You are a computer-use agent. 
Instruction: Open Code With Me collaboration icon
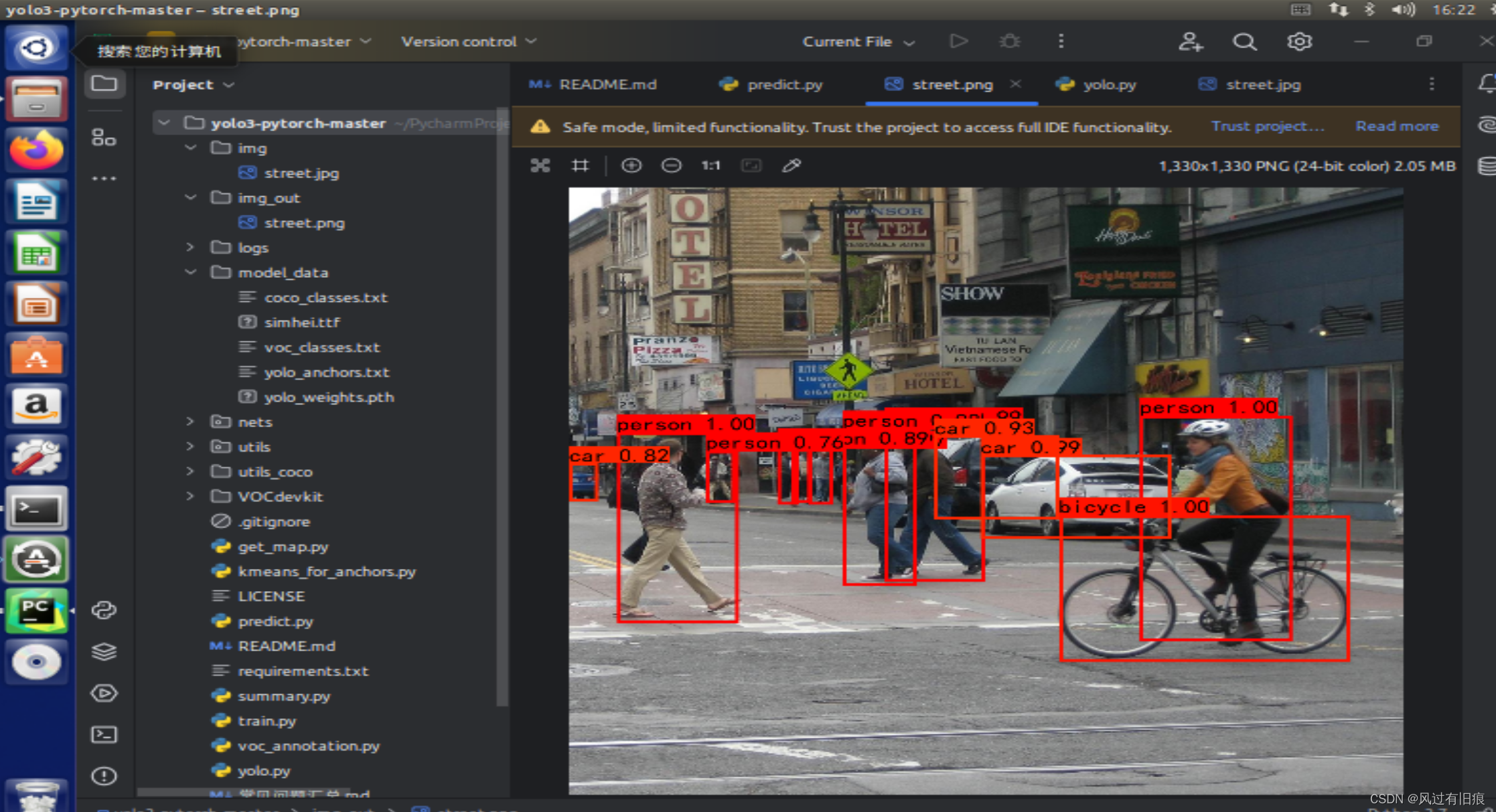pyautogui.click(x=1191, y=42)
